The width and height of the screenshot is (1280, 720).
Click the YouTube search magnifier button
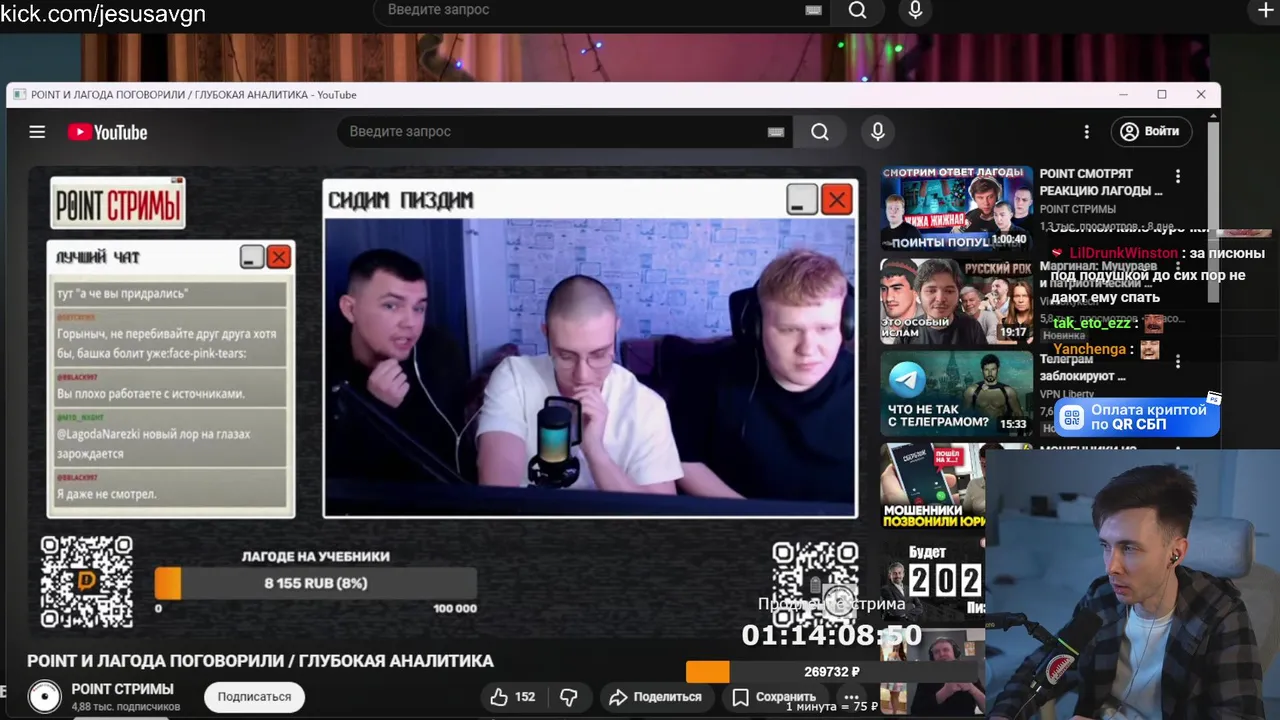[x=820, y=132]
